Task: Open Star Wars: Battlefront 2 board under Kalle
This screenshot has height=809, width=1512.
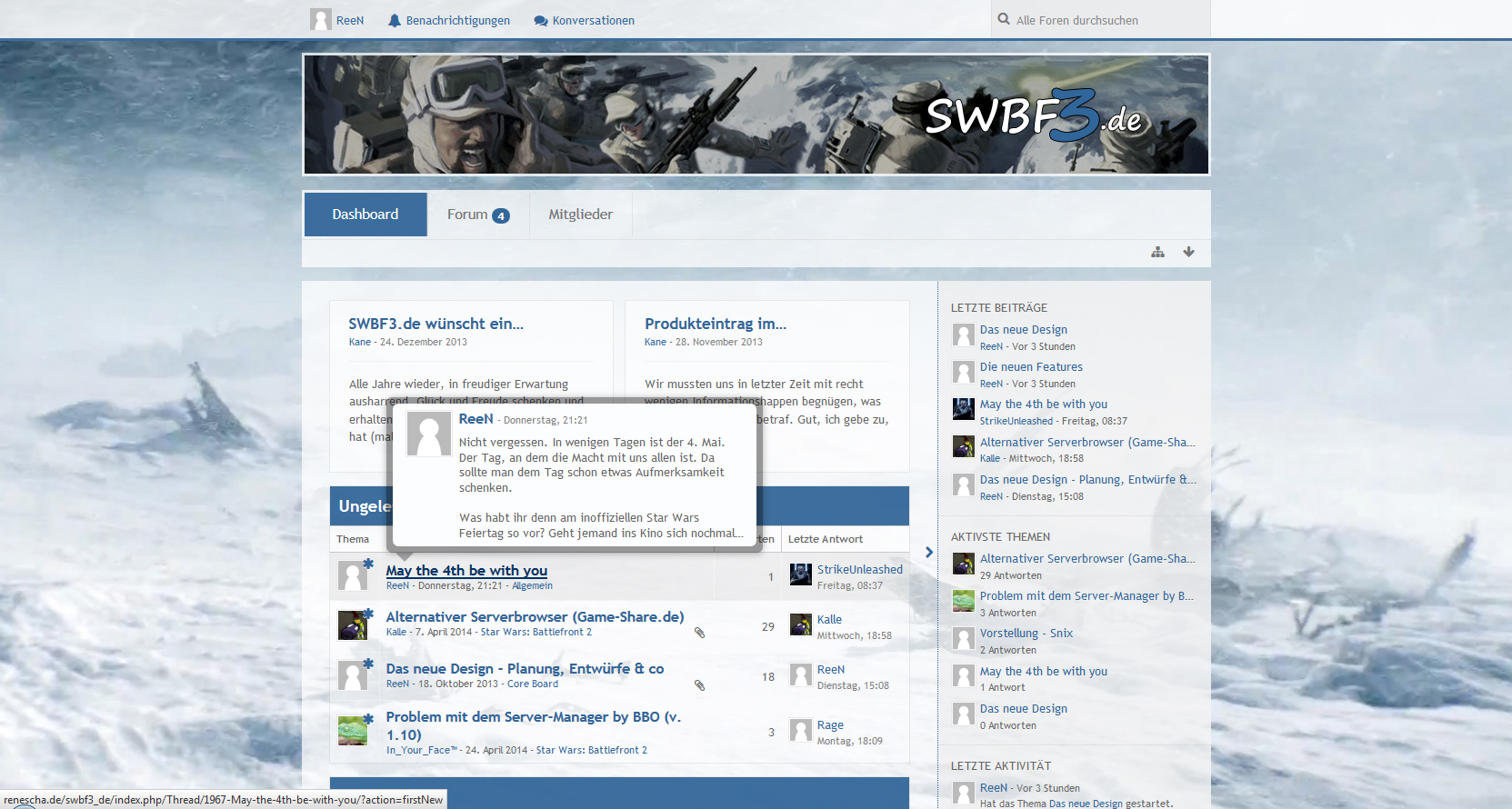Action: (536, 632)
